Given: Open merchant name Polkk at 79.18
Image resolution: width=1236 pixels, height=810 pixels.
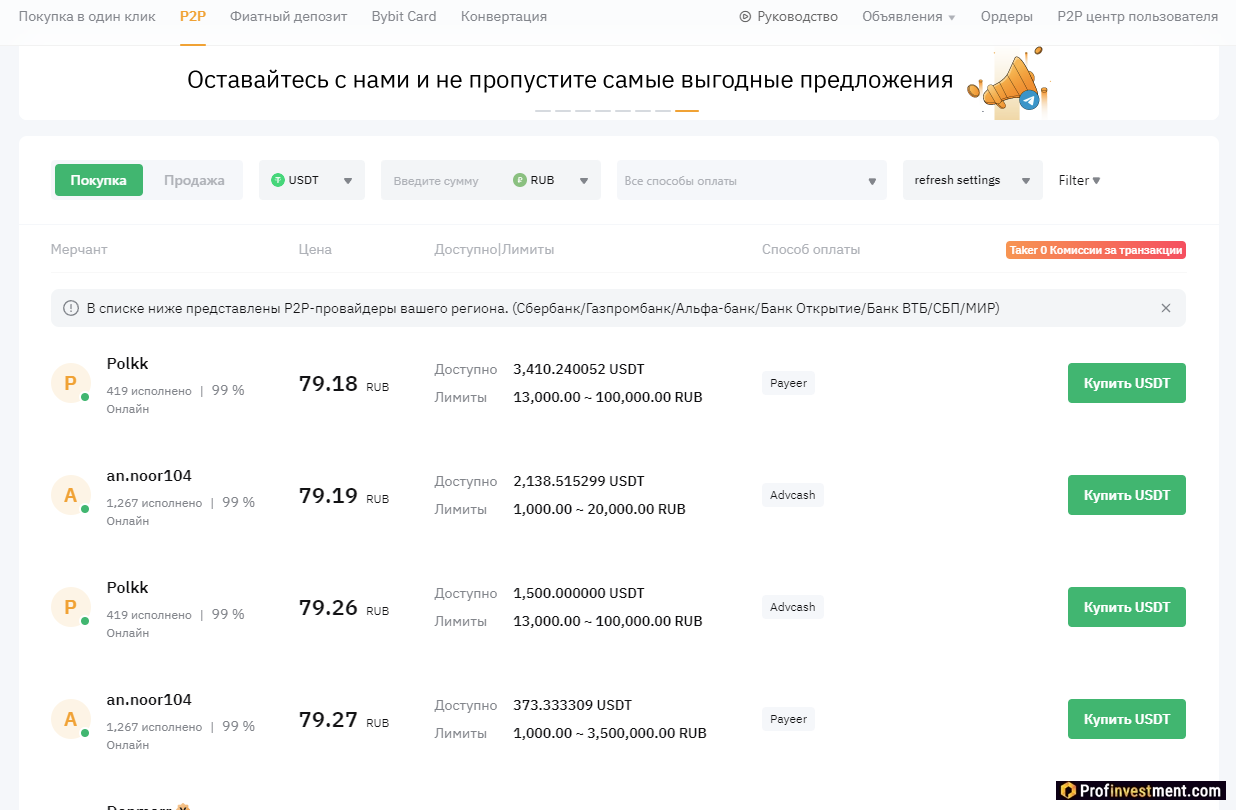Looking at the screenshot, I should tap(128, 364).
